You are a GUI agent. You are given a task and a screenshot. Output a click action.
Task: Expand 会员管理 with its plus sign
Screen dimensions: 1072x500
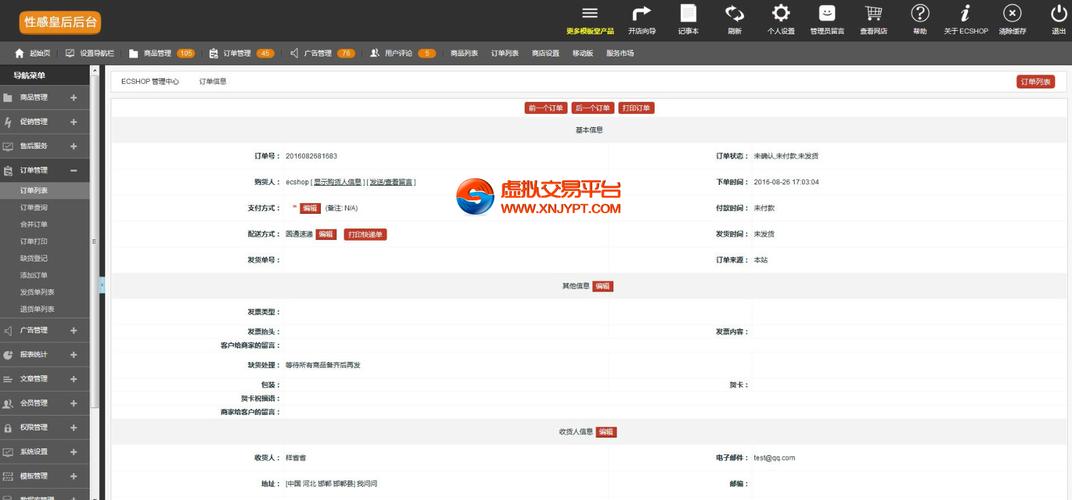74,404
